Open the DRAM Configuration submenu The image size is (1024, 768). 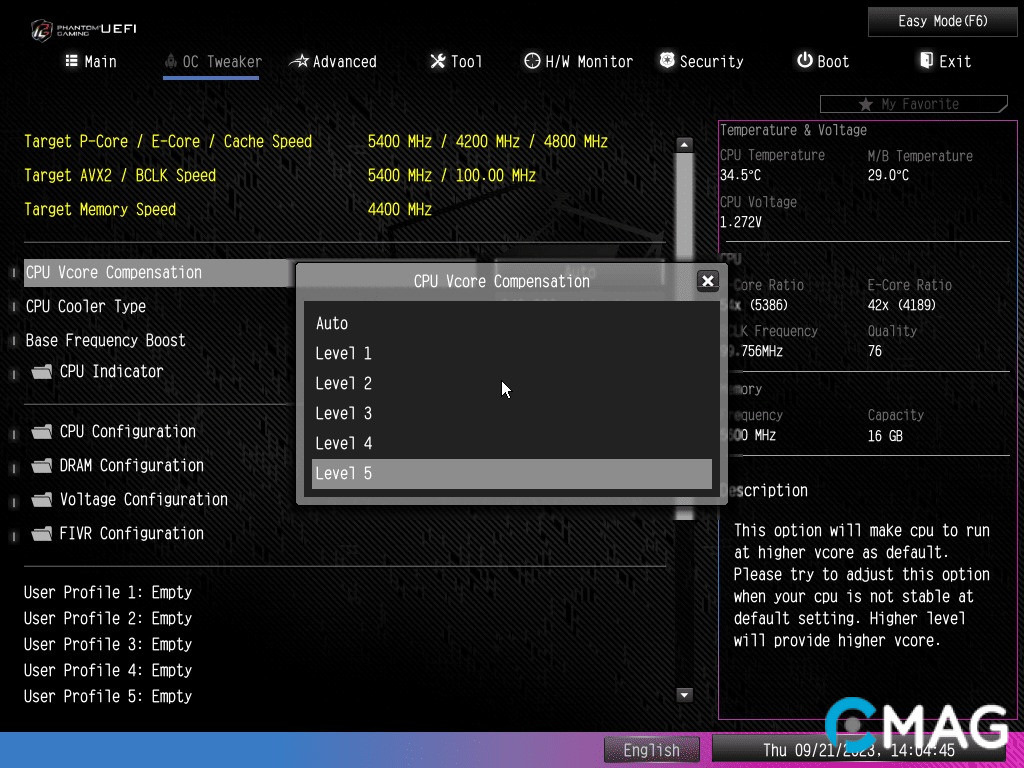(x=131, y=465)
